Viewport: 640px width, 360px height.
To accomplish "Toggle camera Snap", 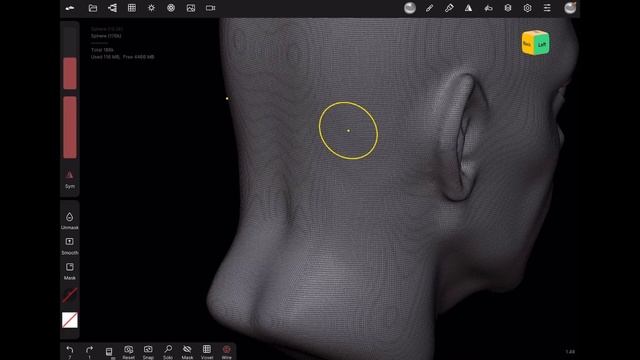I will tap(148, 352).
